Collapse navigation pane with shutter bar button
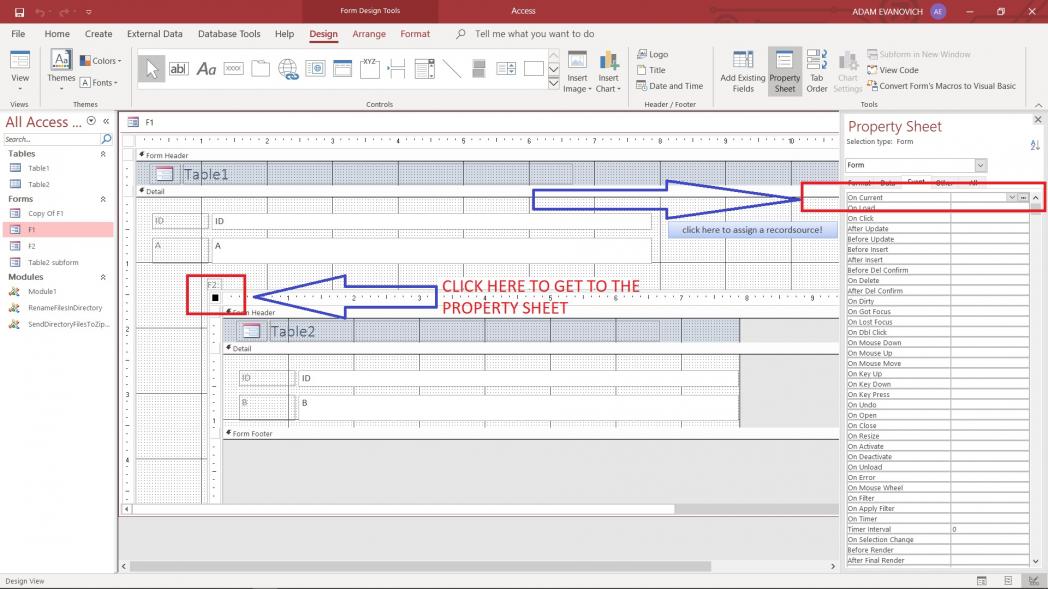The image size is (1048, 589). click(x=106, y=121)
